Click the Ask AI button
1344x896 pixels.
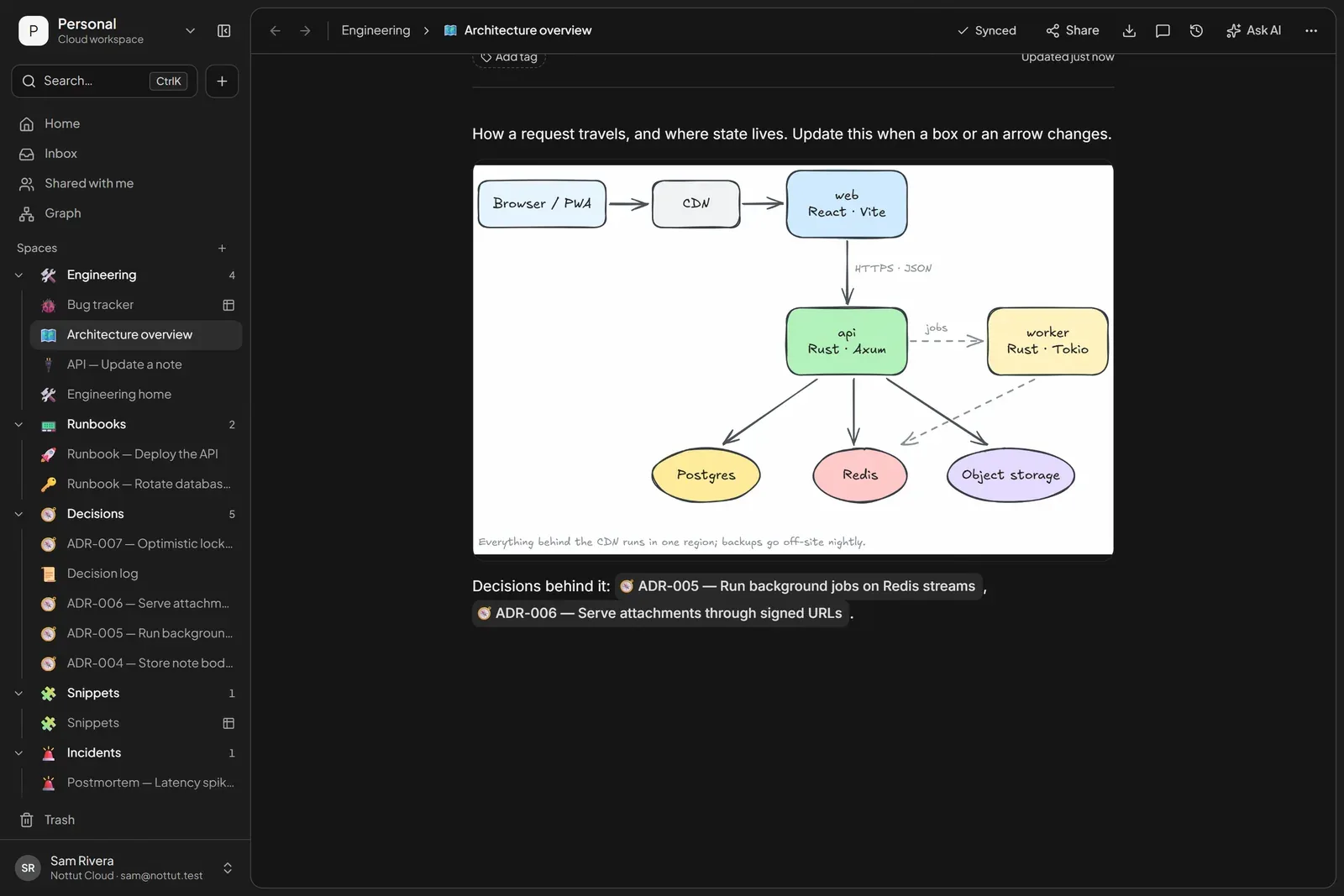1253,31
